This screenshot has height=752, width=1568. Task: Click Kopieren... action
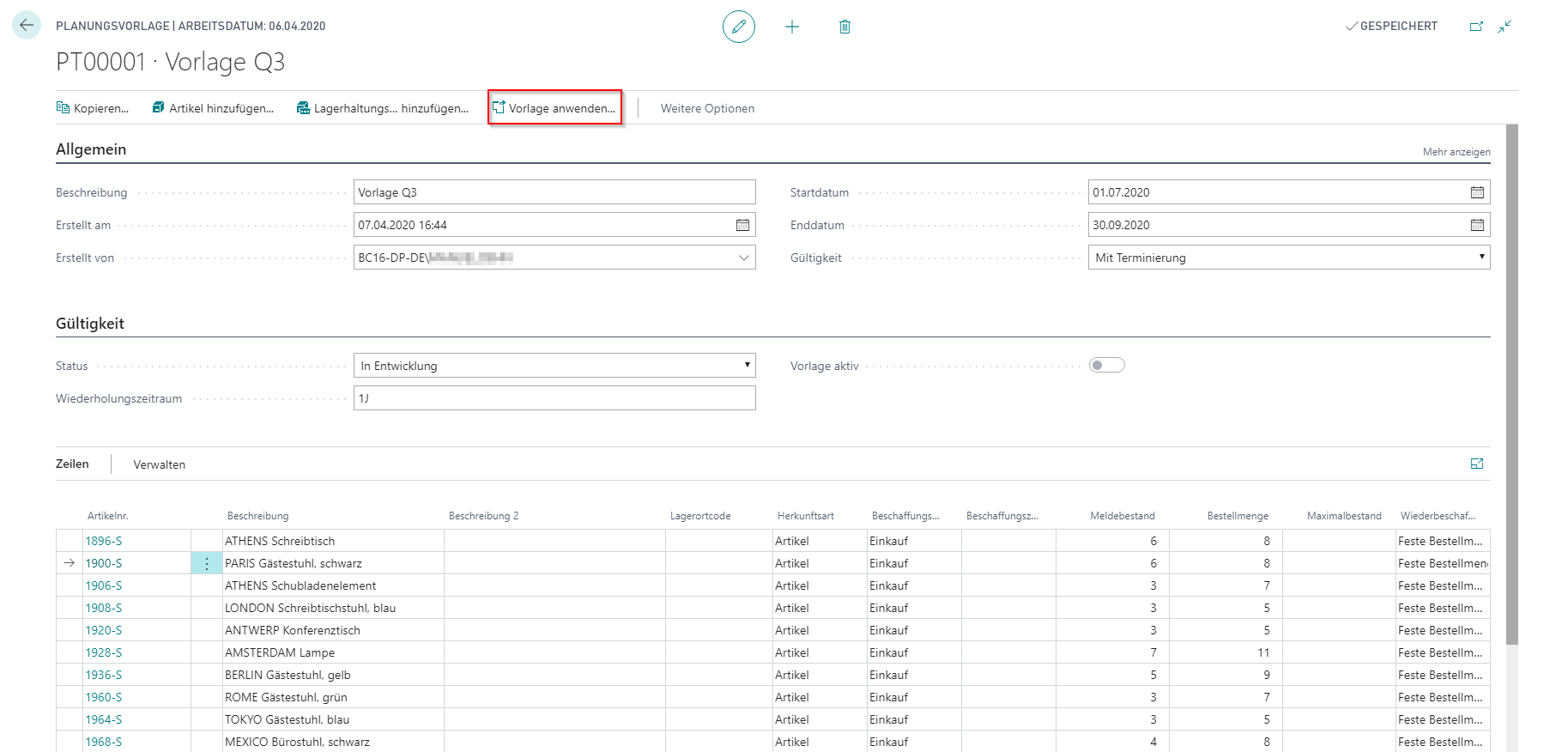[x=93, y=108]
